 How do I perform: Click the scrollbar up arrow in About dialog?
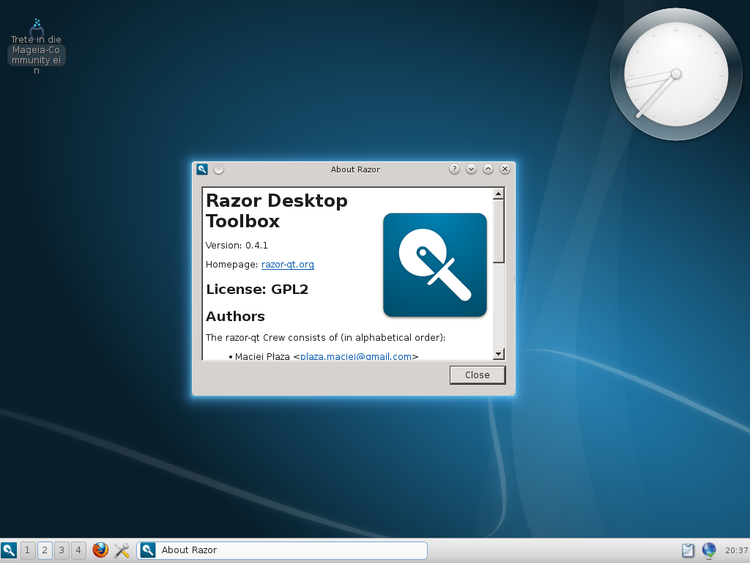click(498, 194)
